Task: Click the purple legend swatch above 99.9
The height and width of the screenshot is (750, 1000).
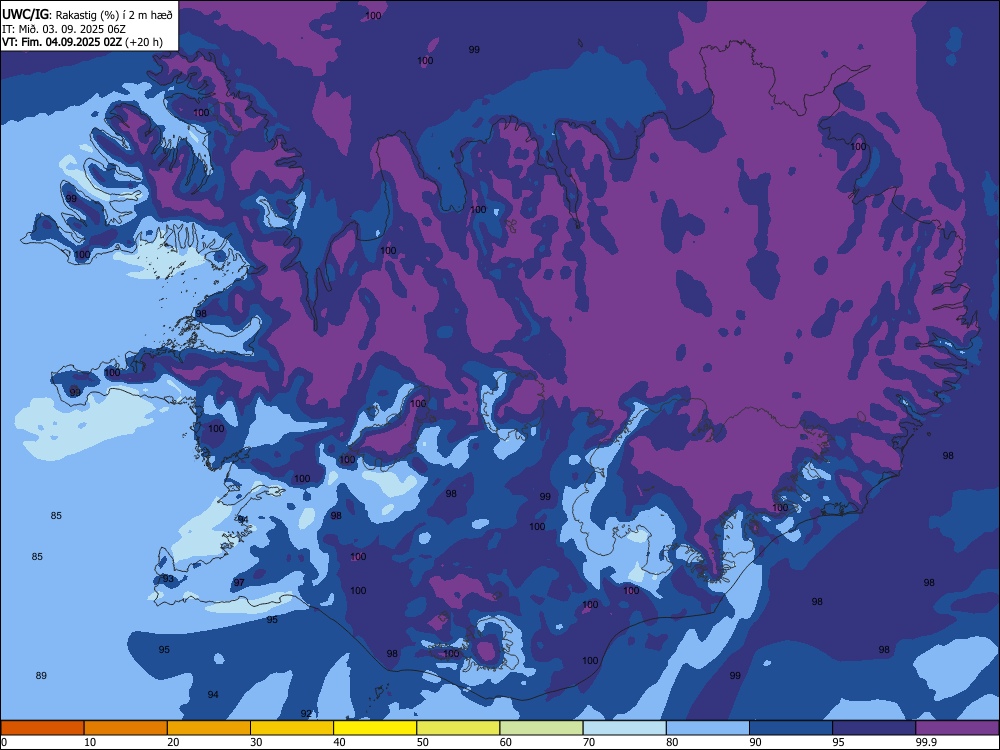Action: tap(957, 728)
